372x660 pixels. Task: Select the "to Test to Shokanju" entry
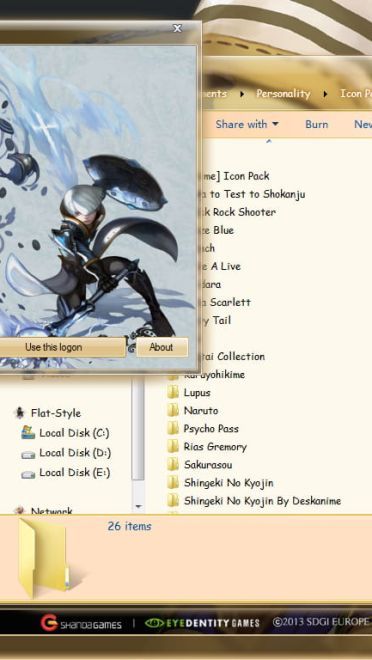(254, 194)
